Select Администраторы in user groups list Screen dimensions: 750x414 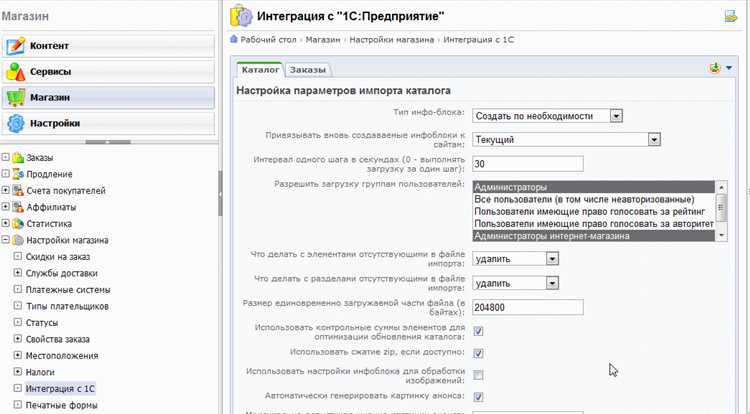tap(594, 187)
